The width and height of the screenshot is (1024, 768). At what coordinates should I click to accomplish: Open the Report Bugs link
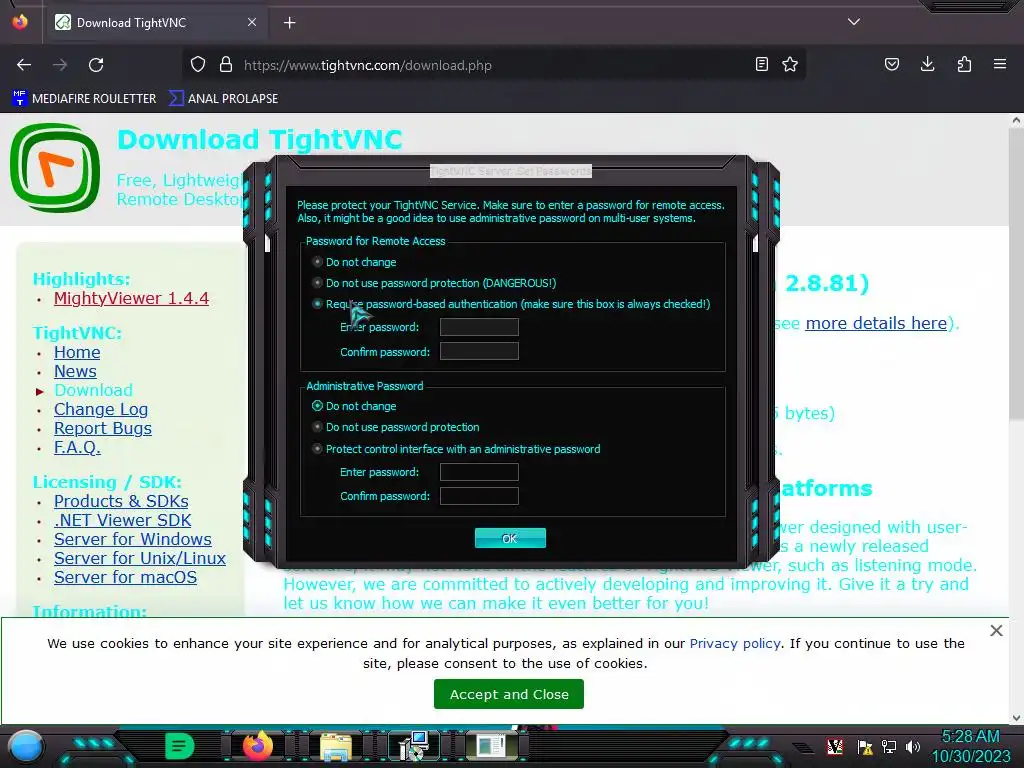[x=103, y=428]
